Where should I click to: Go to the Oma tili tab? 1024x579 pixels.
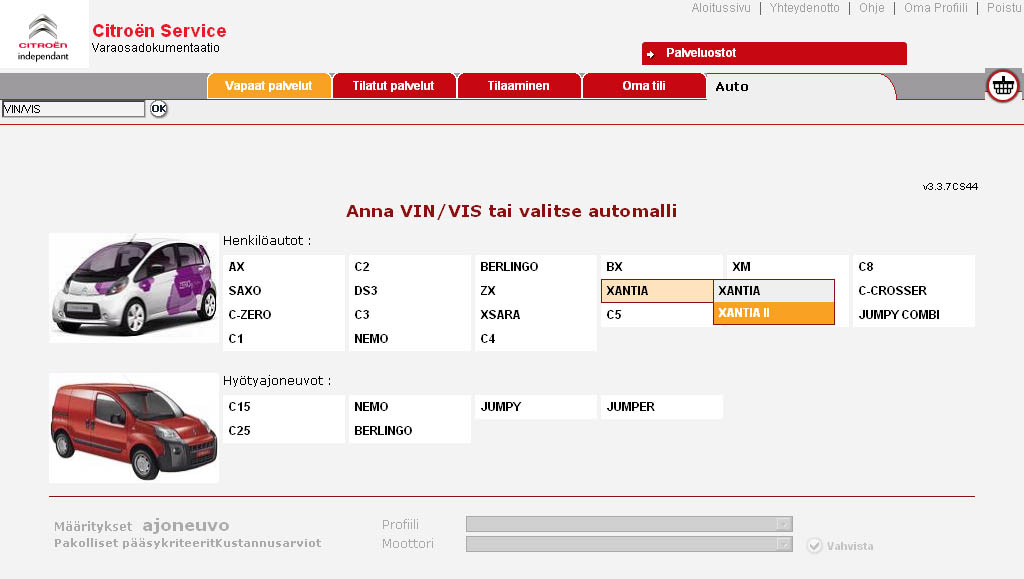(643, 86)
